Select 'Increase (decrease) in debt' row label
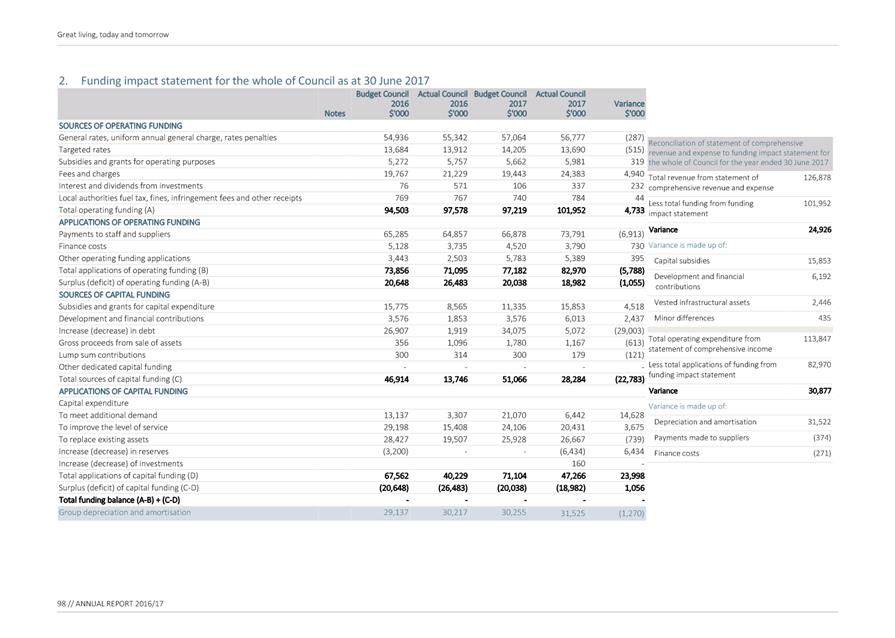Viewport: 895px width, 638px height. click(107, 330)
